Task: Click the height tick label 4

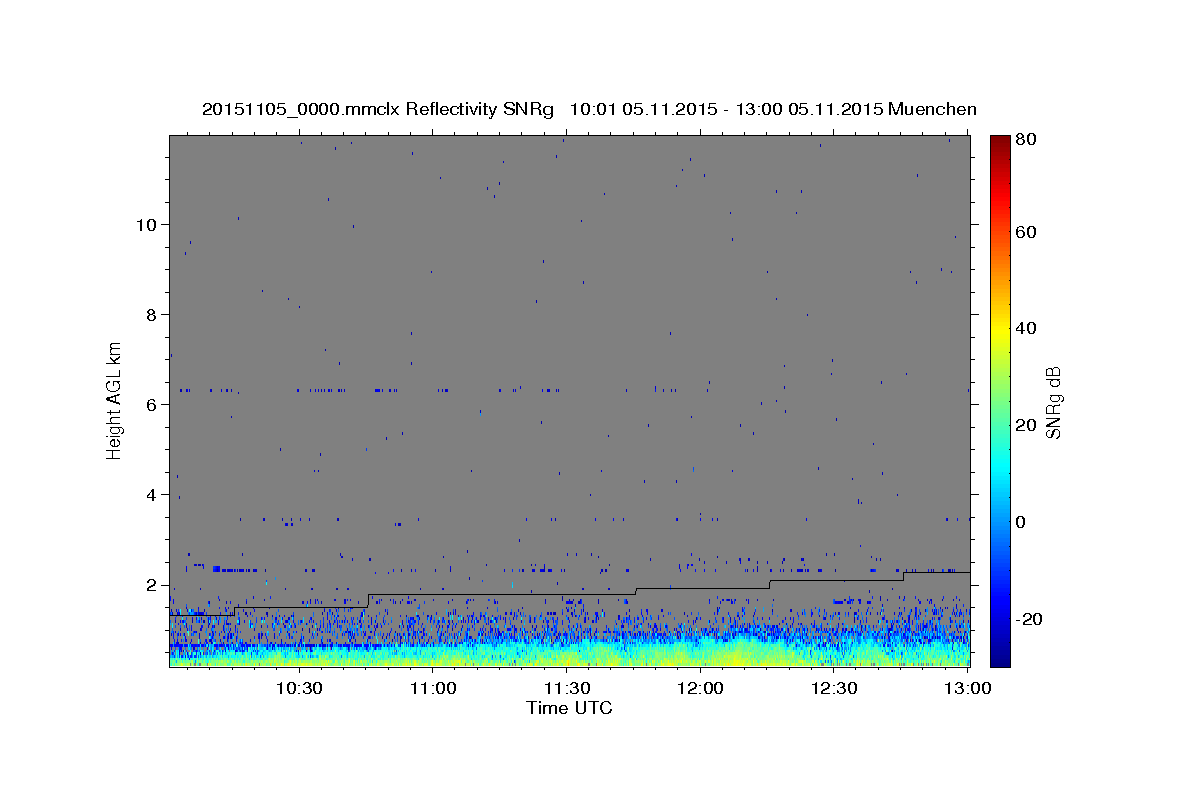Action: (x=152, y=494)
